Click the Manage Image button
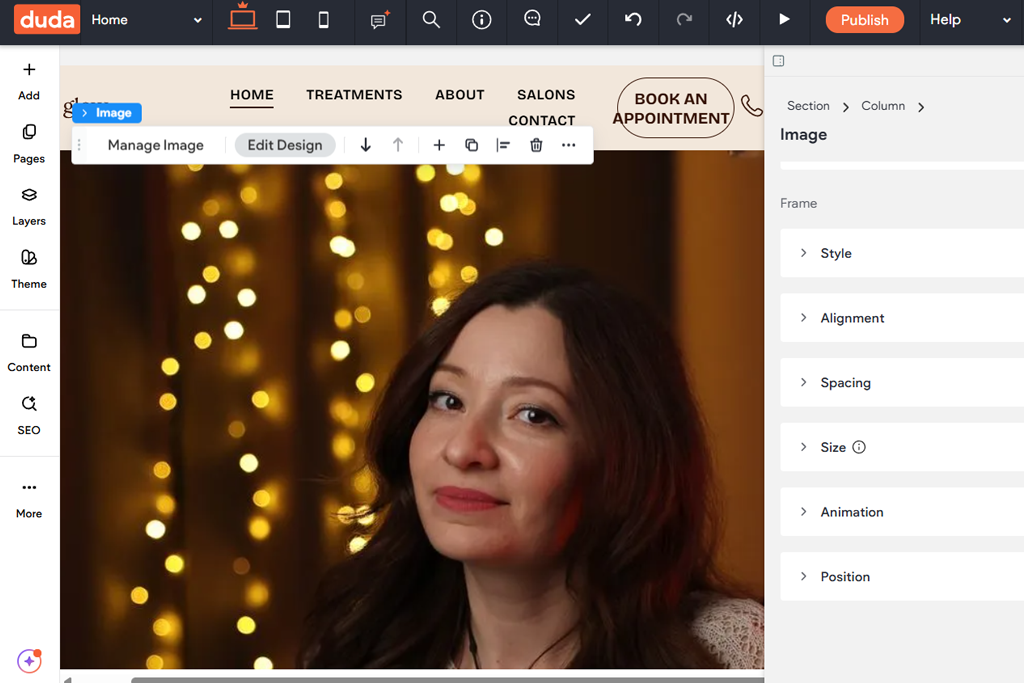 point(155,145)
